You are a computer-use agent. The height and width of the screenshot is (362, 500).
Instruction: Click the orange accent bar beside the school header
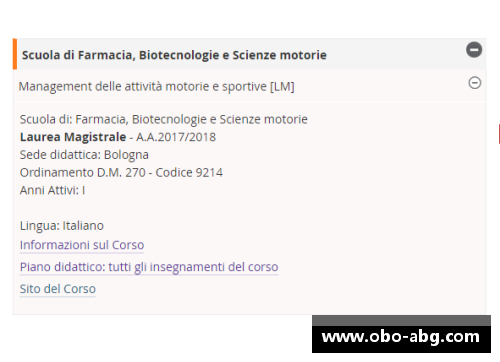click(15, 54)
